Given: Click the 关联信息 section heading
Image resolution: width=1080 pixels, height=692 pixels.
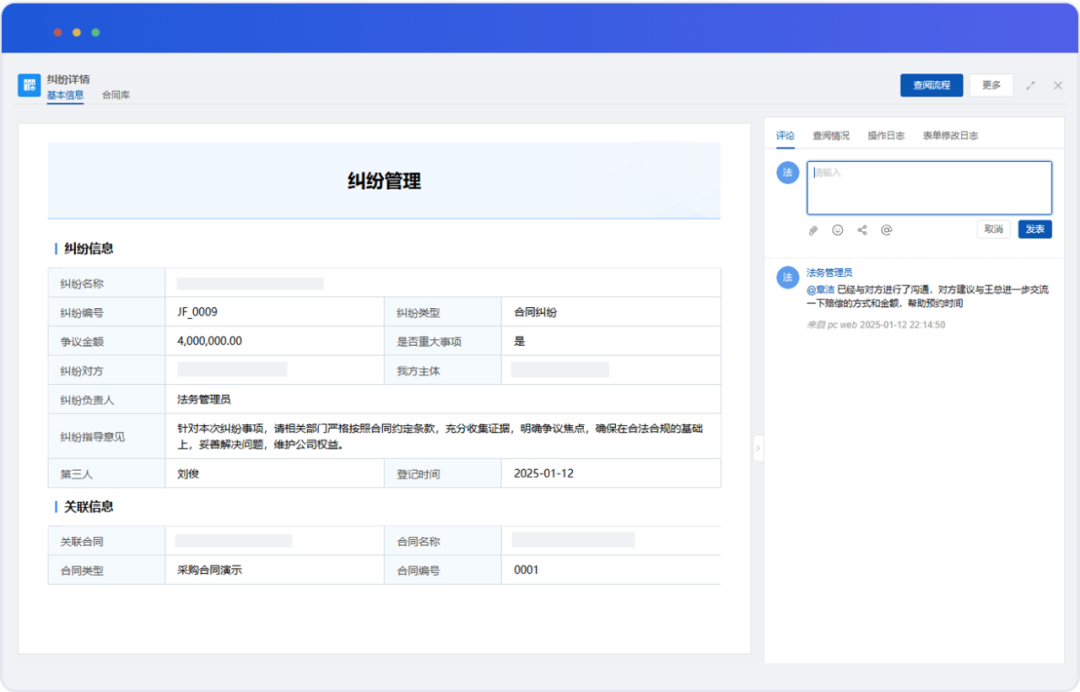Looking at the screenshot, I should [88, 507].
